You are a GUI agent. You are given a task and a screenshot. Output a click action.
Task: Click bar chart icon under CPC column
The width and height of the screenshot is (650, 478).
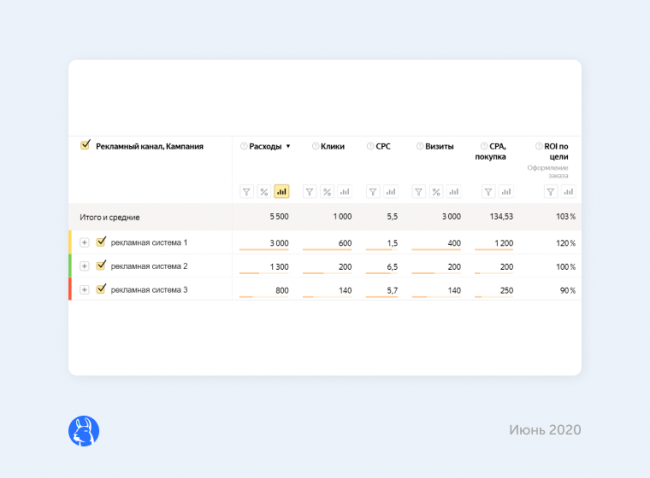pyautogui.click(x=390, y=192)
